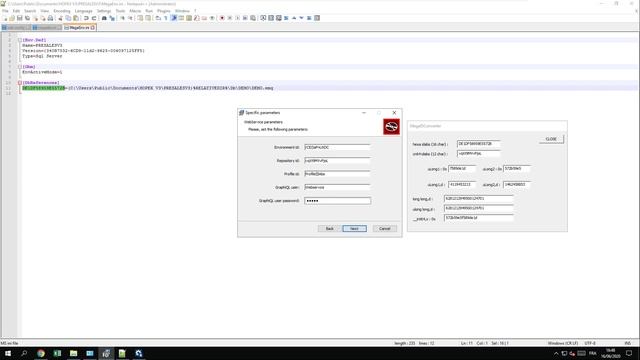Screen dimensions: 640x360
Task: Click the Cut toolbar icon
Action: point(60,18)
